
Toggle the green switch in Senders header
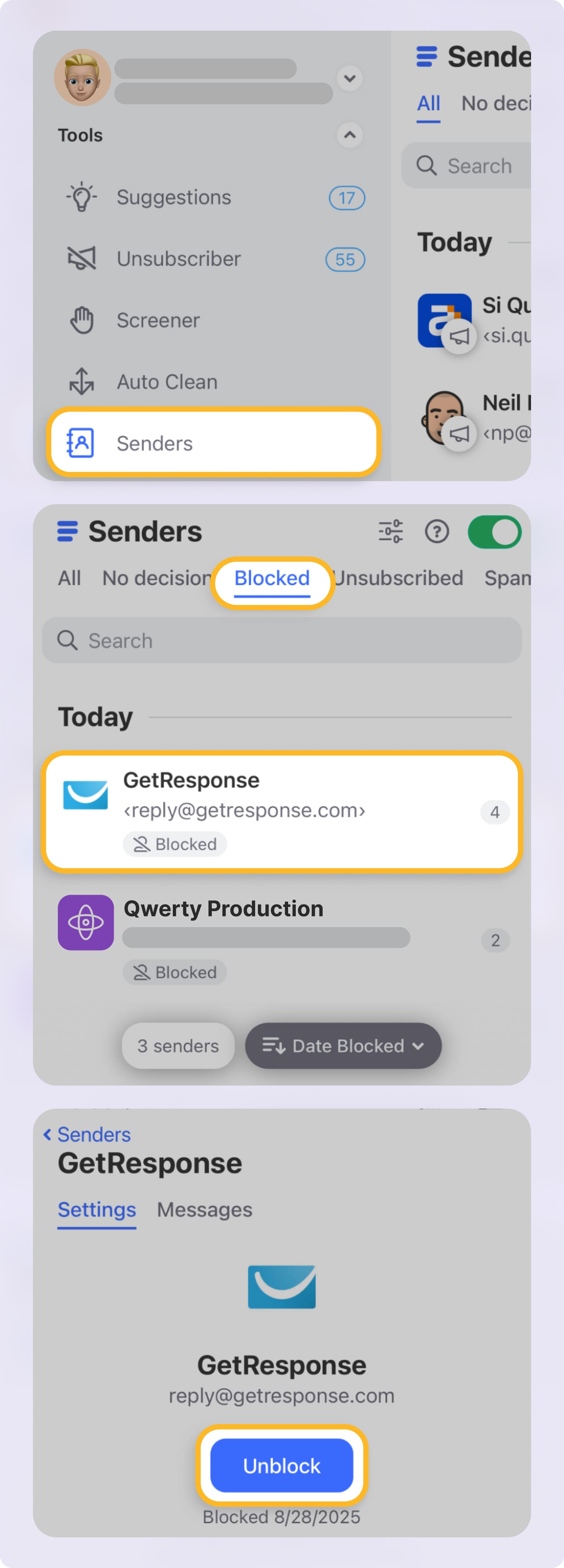(495, 531)
